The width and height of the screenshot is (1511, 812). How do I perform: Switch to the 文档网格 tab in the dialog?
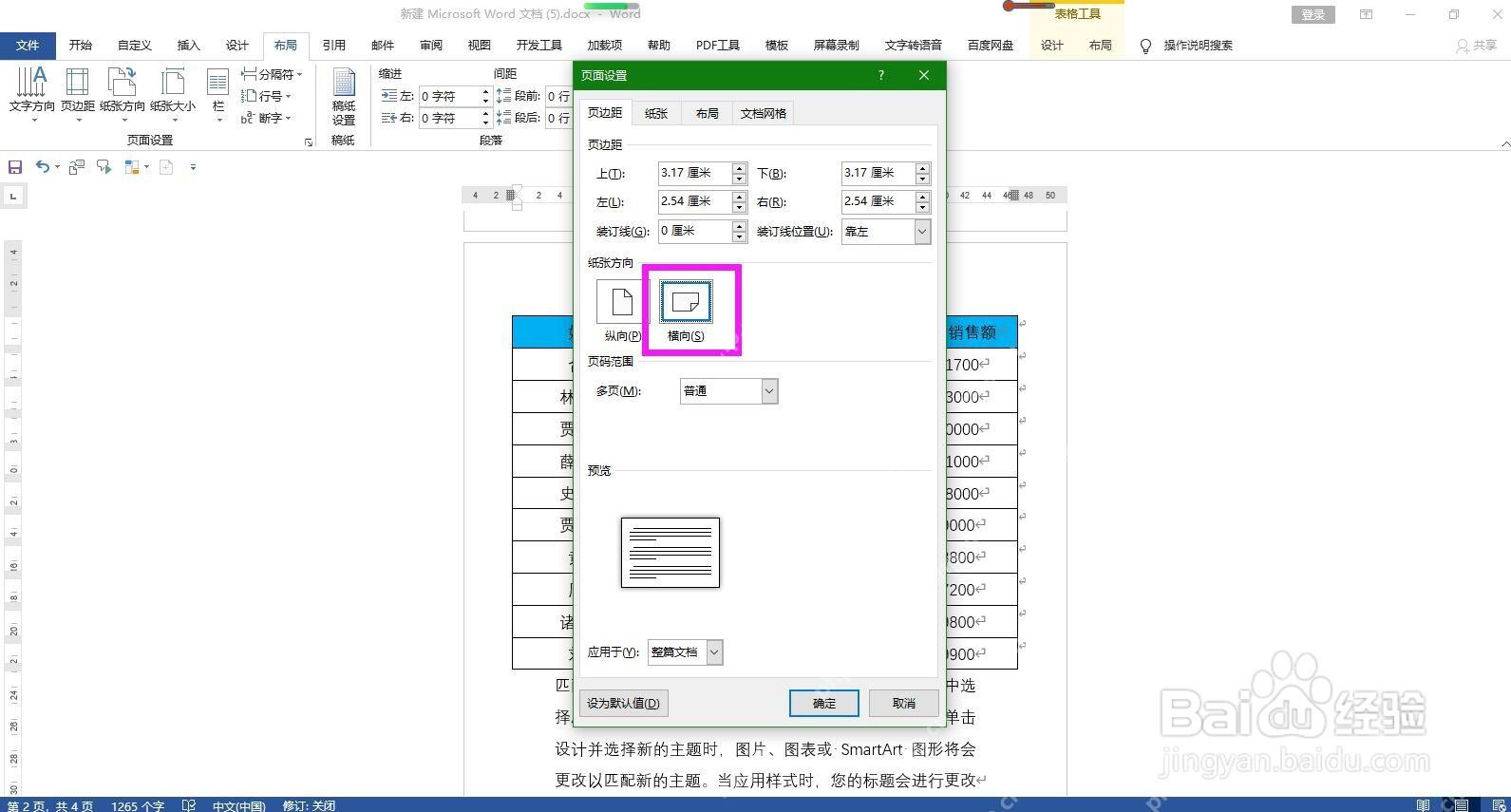pos(763,113)
